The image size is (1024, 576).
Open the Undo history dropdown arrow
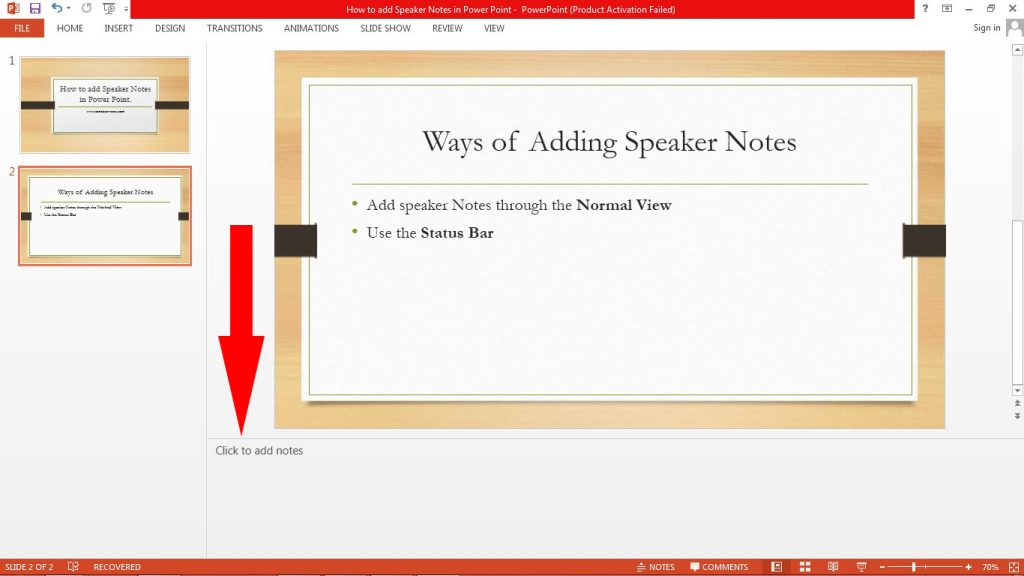point(67,8)
